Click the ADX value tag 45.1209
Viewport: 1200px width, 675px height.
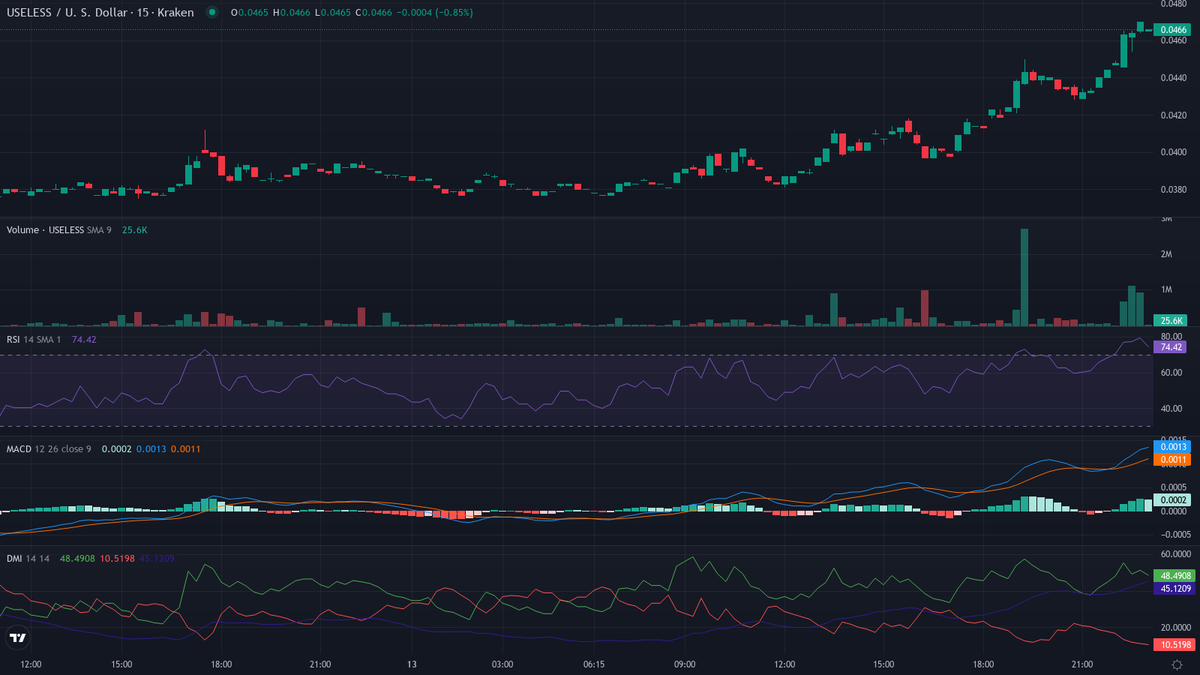[x=1171, y=589]
